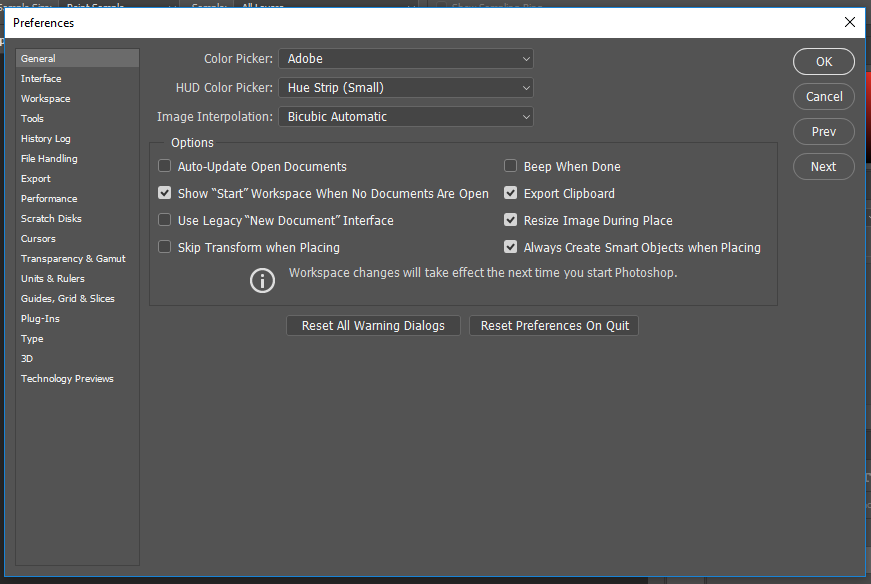Enable Auto-Update Open Documents checkbox
Image resolution: width=871 pixels, height=584 pixels.
[x=165, y=167]
